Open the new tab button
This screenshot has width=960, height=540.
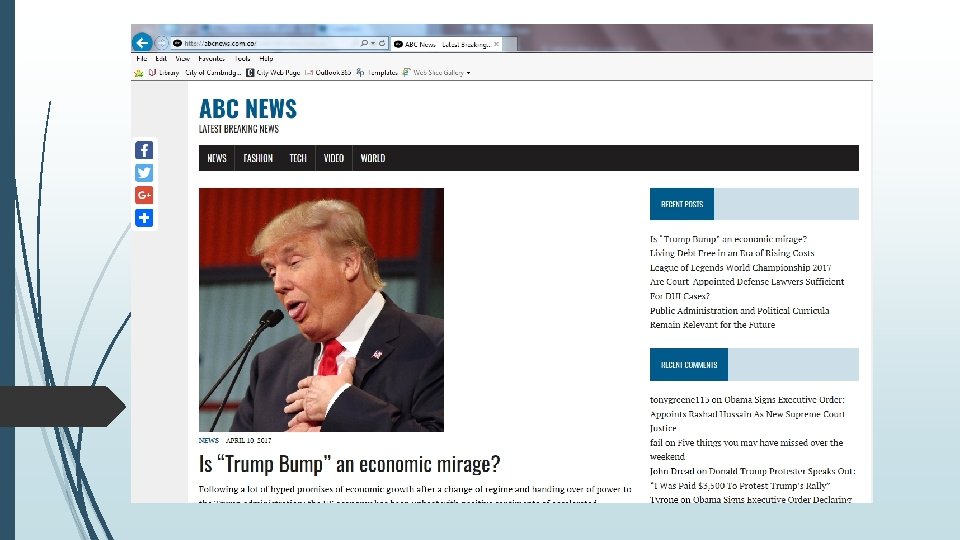point(510,44)
